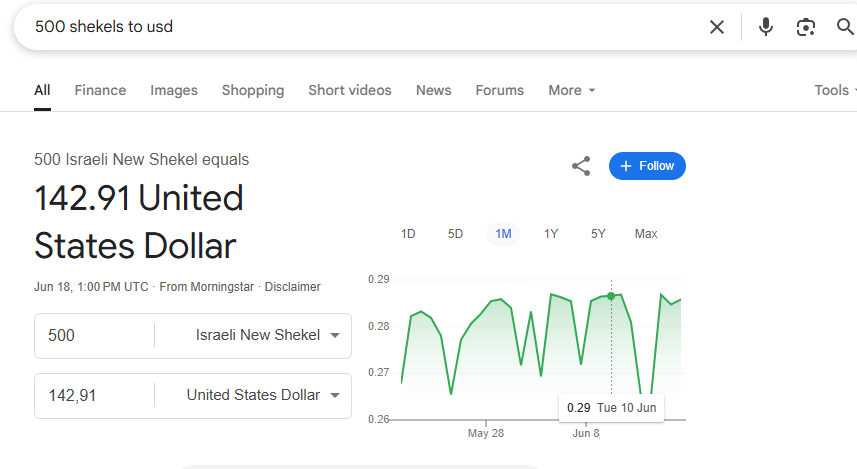
Task: Click the '142.91 United States Dollar' result
Action: coord(139,221)
